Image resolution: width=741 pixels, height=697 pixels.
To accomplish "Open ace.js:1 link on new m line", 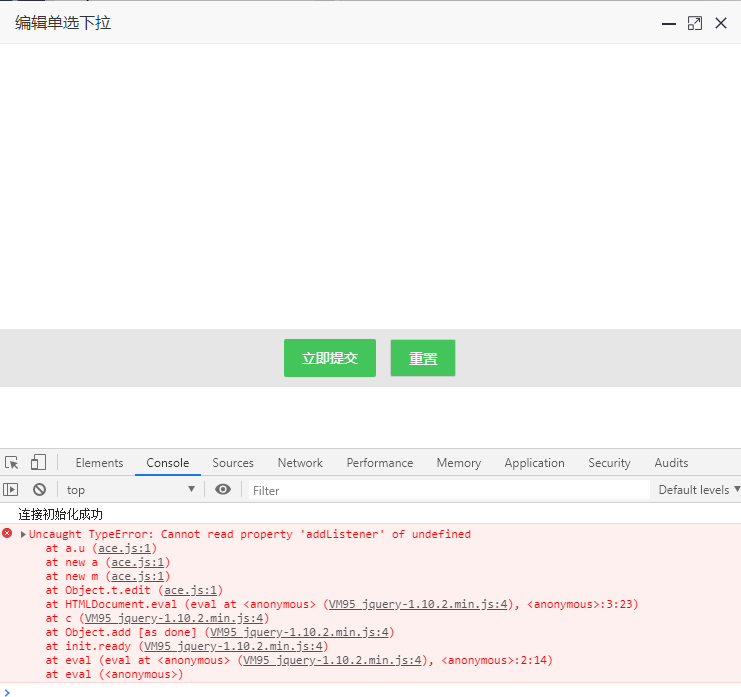I will (138, 577).
